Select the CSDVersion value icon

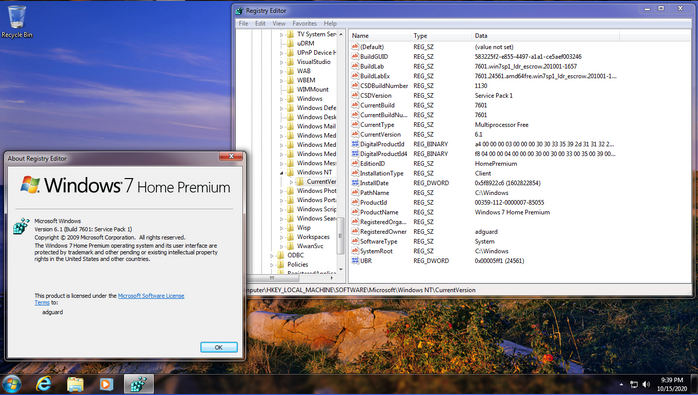(355, 95)
